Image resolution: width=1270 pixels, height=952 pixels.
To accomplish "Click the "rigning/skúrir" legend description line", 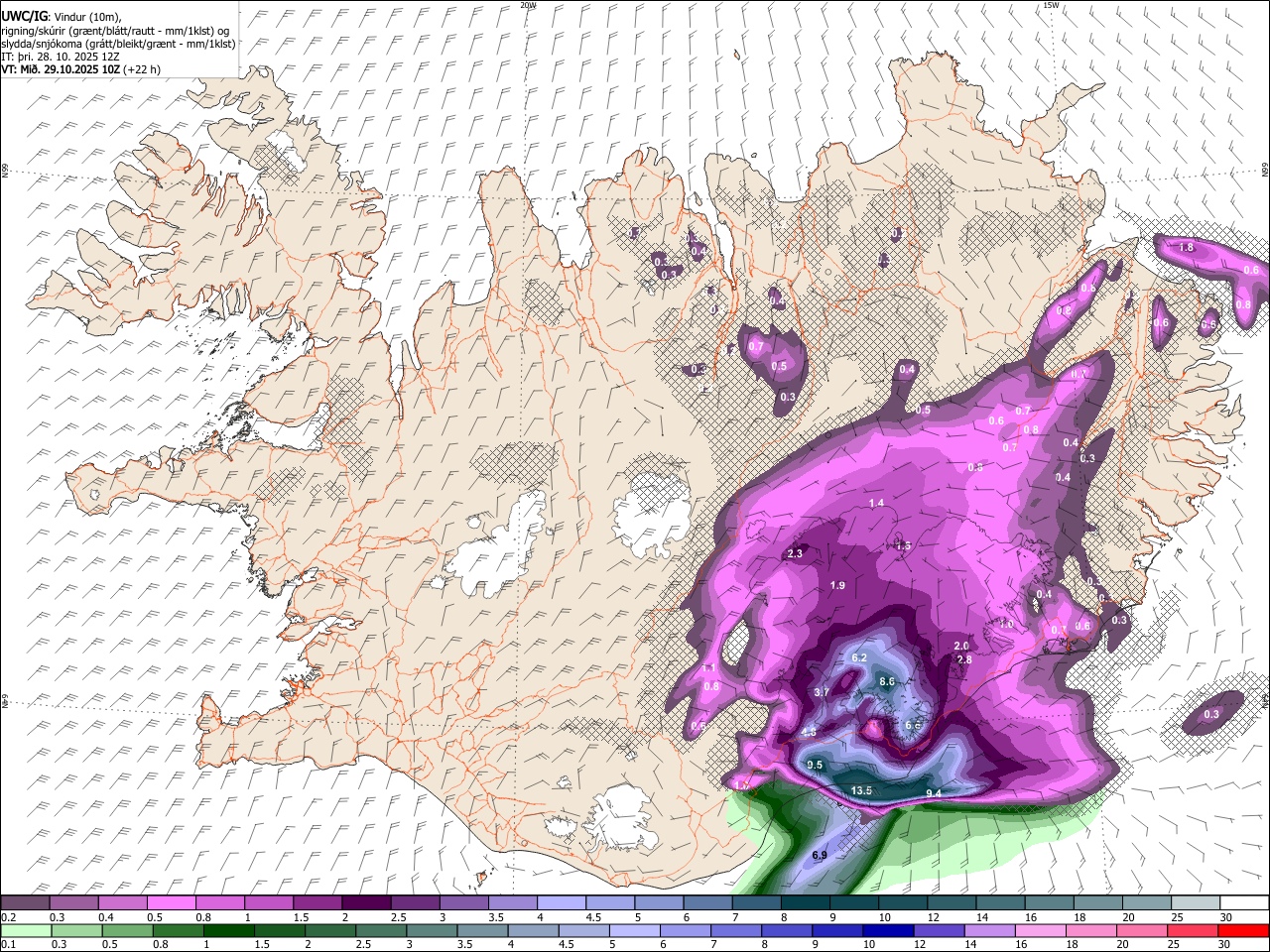I will (116, 30).
